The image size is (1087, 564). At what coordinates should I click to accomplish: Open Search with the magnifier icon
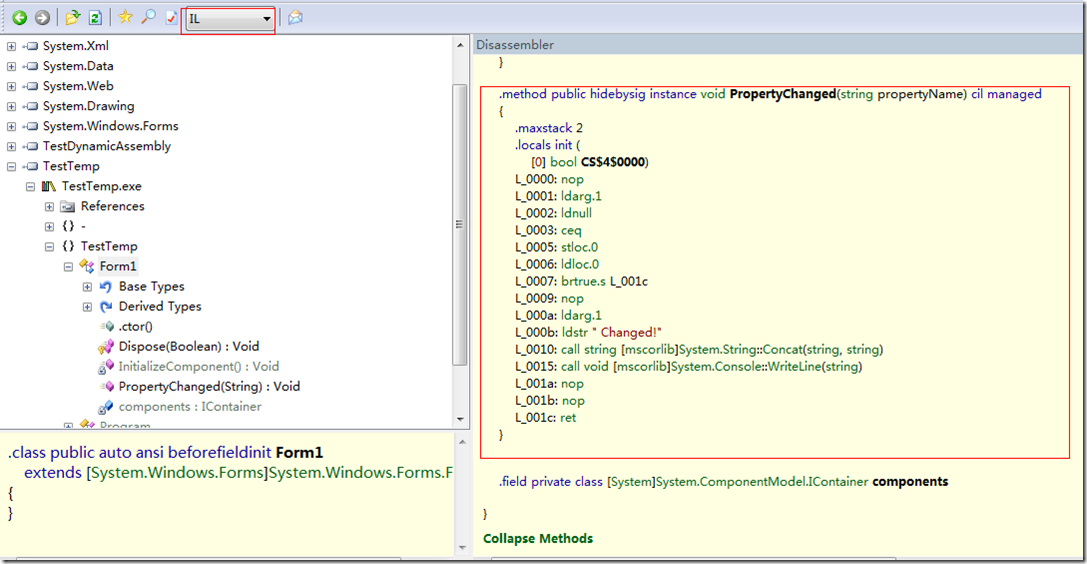tap(148, 17)
